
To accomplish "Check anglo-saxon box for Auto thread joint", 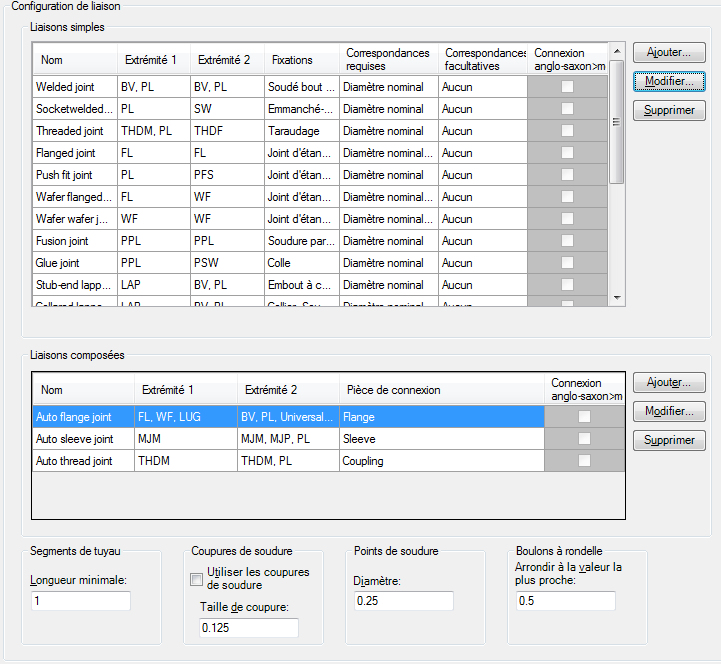I will 584,461.
